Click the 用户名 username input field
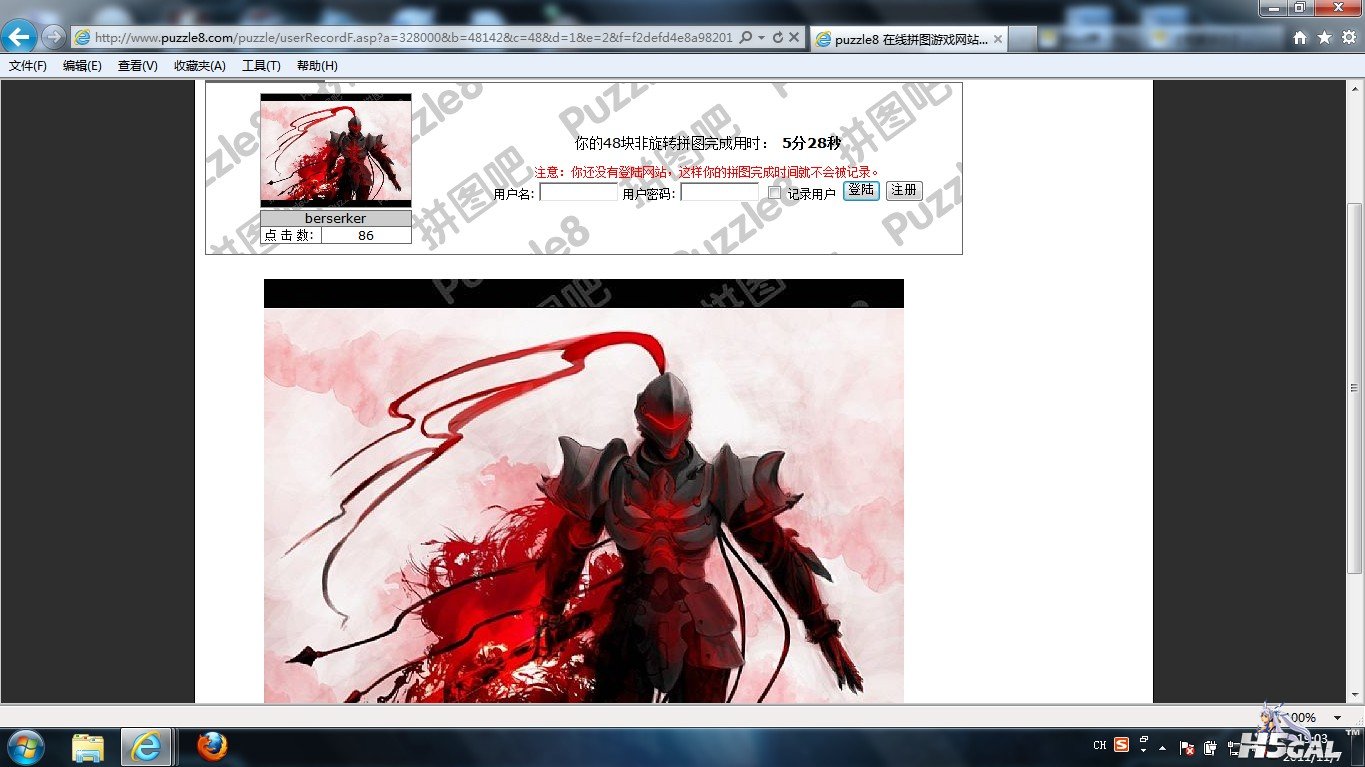The image size is (1365, 767). click(x=579, y=192)
